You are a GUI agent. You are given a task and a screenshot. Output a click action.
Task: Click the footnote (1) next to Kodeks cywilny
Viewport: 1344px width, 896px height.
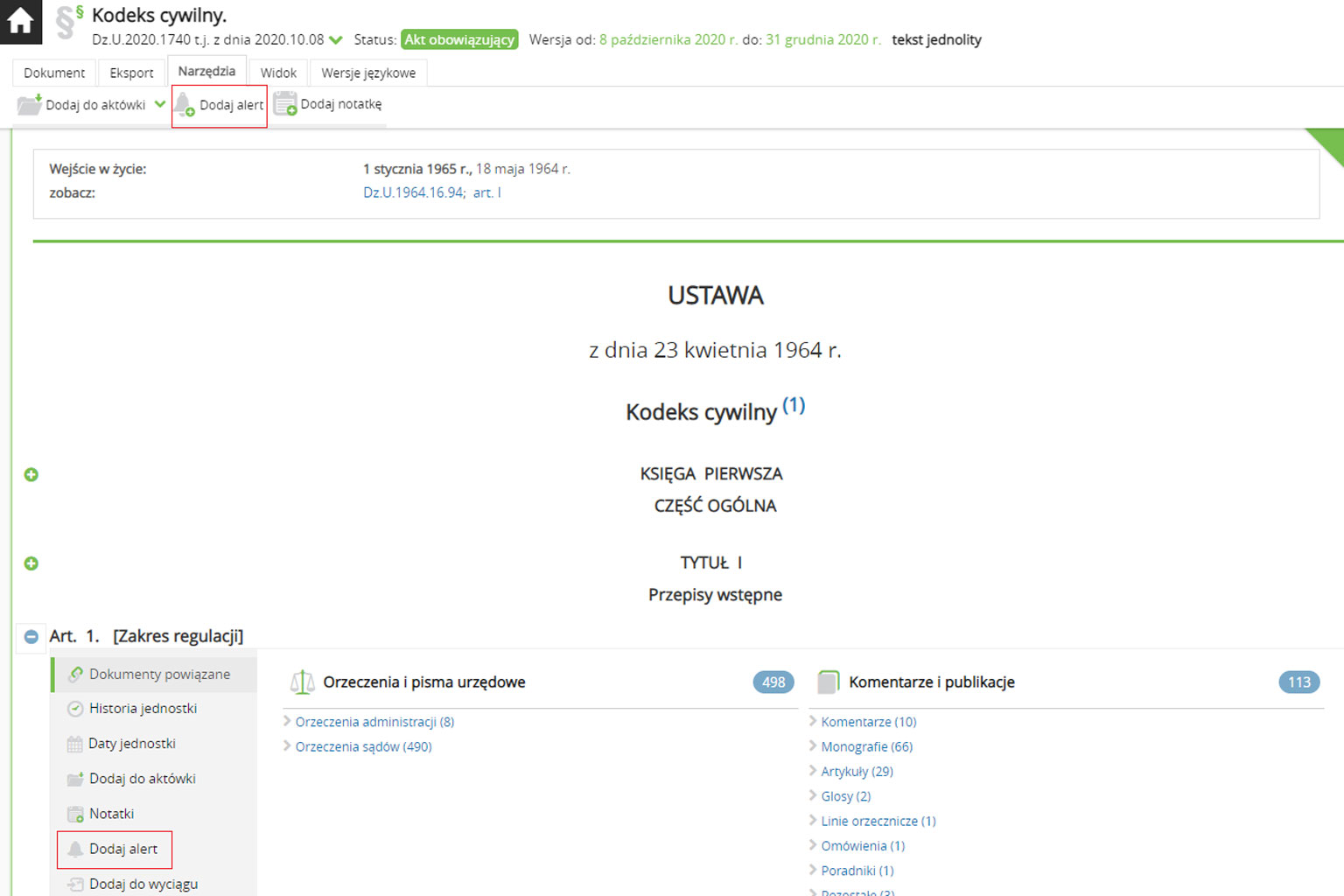coord(793,405)
